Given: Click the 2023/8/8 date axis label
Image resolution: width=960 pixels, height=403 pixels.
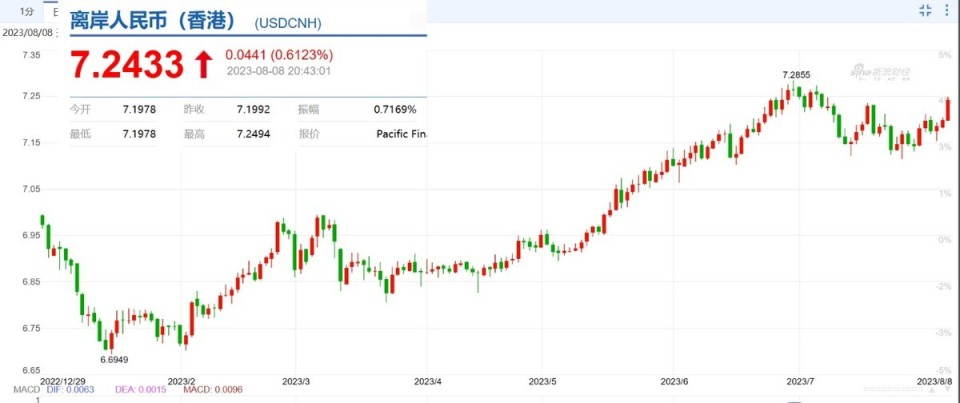Looking at the screenshot, I should click(935, 381).
